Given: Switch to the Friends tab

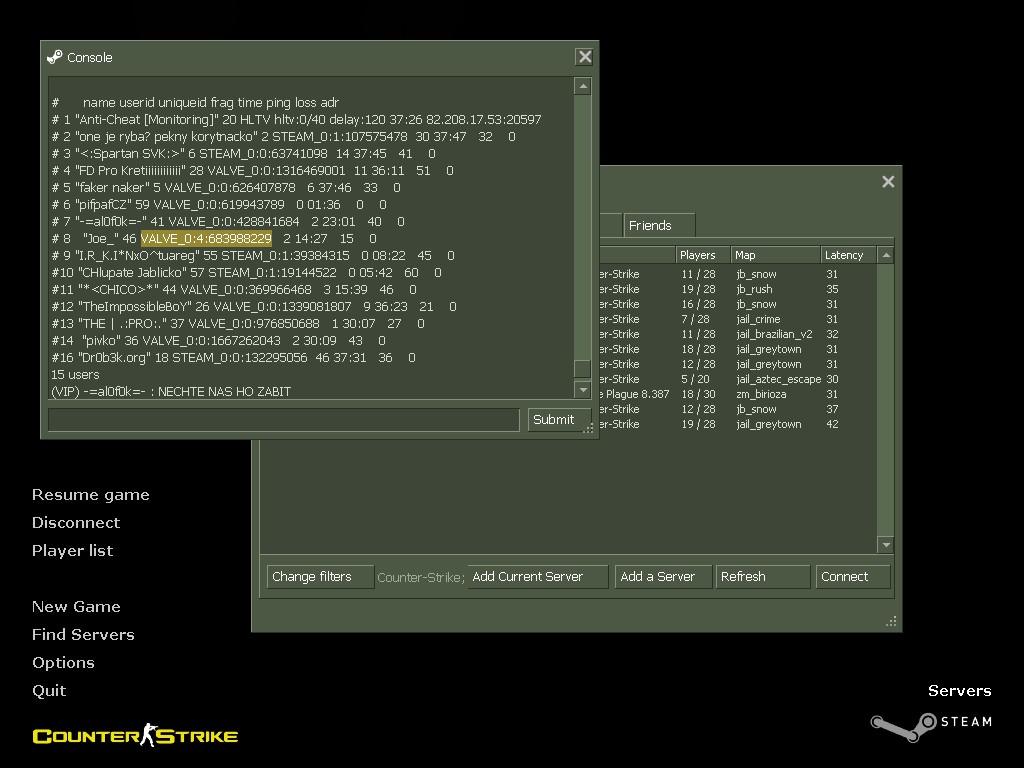Looking at the screenshot, I should pyautogui.click(x=659, y=225).
